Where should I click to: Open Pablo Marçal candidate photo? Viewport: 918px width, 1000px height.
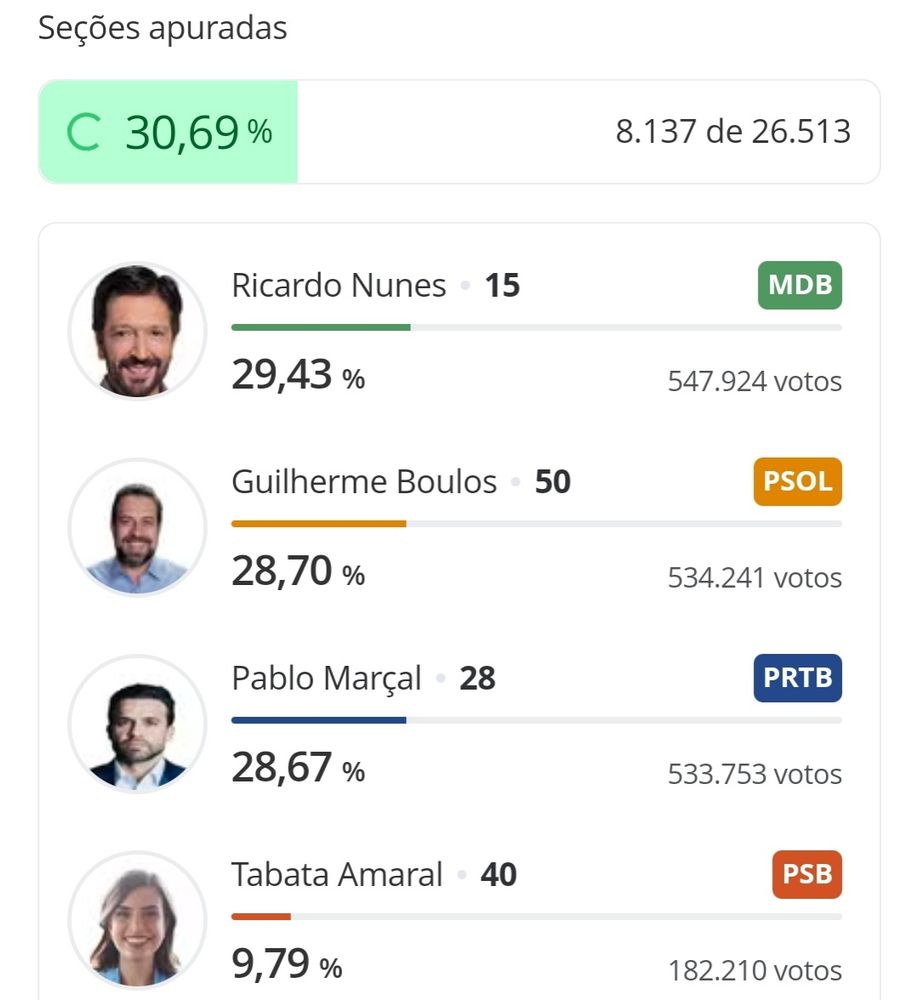pos(137,723)
